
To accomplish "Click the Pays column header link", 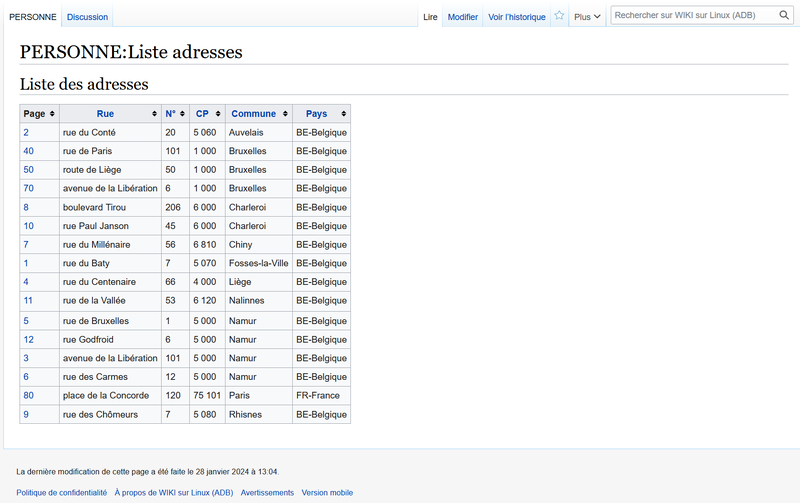I will pyautogui.click(x=316, y=114).
